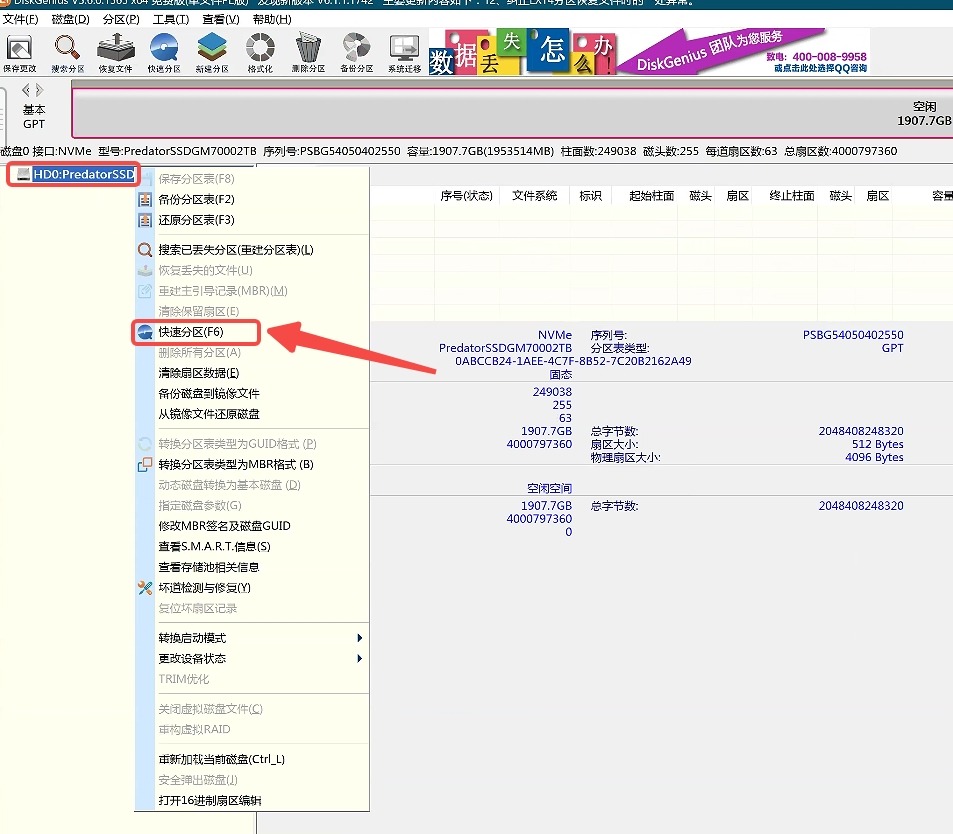Open the 备份分区 toolbar tool
The width and height of the screenshot is (953, 834).
tap(356, 53)
